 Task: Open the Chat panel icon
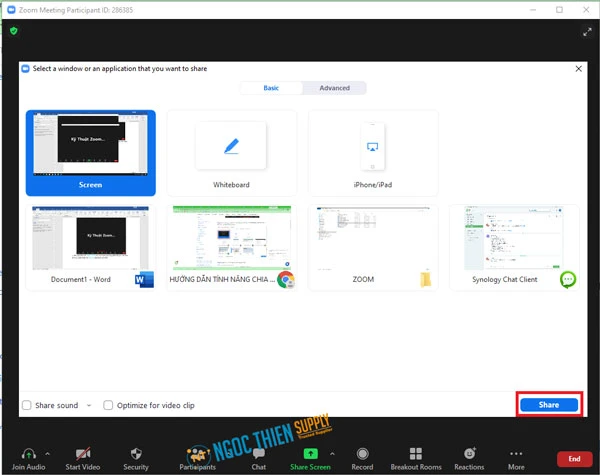(x=259, y=454)
